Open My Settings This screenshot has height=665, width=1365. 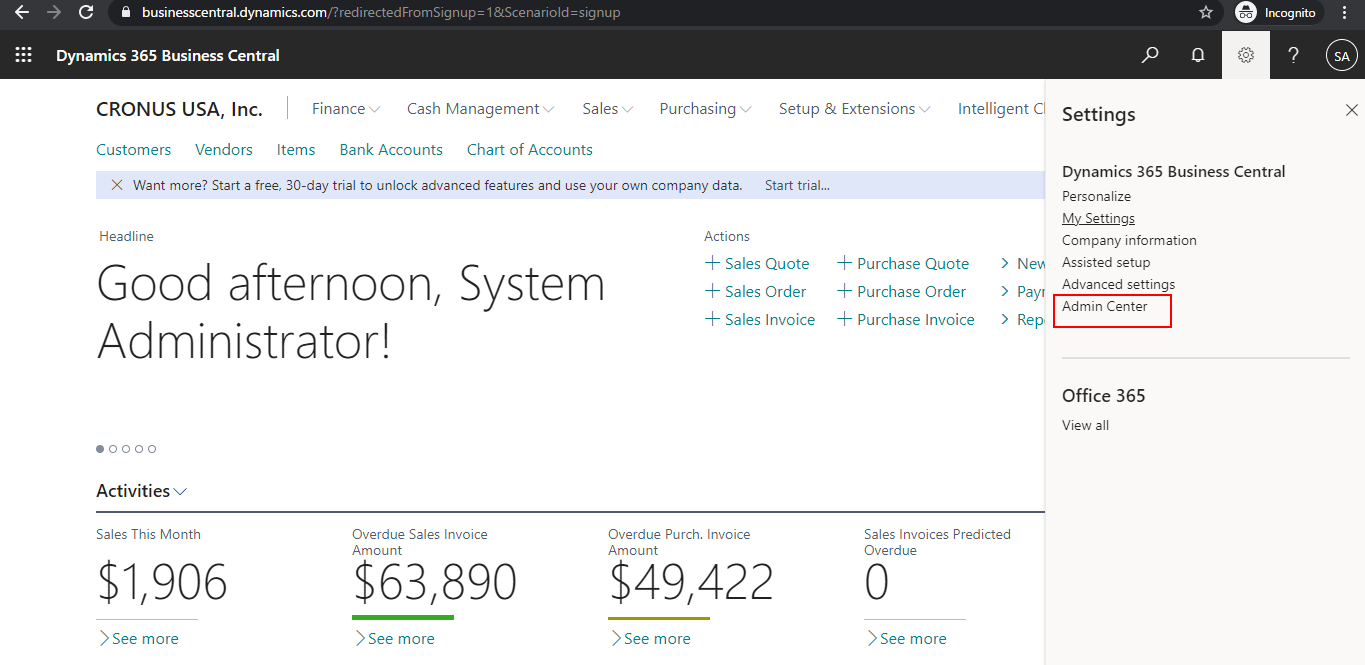point(1098,218)
